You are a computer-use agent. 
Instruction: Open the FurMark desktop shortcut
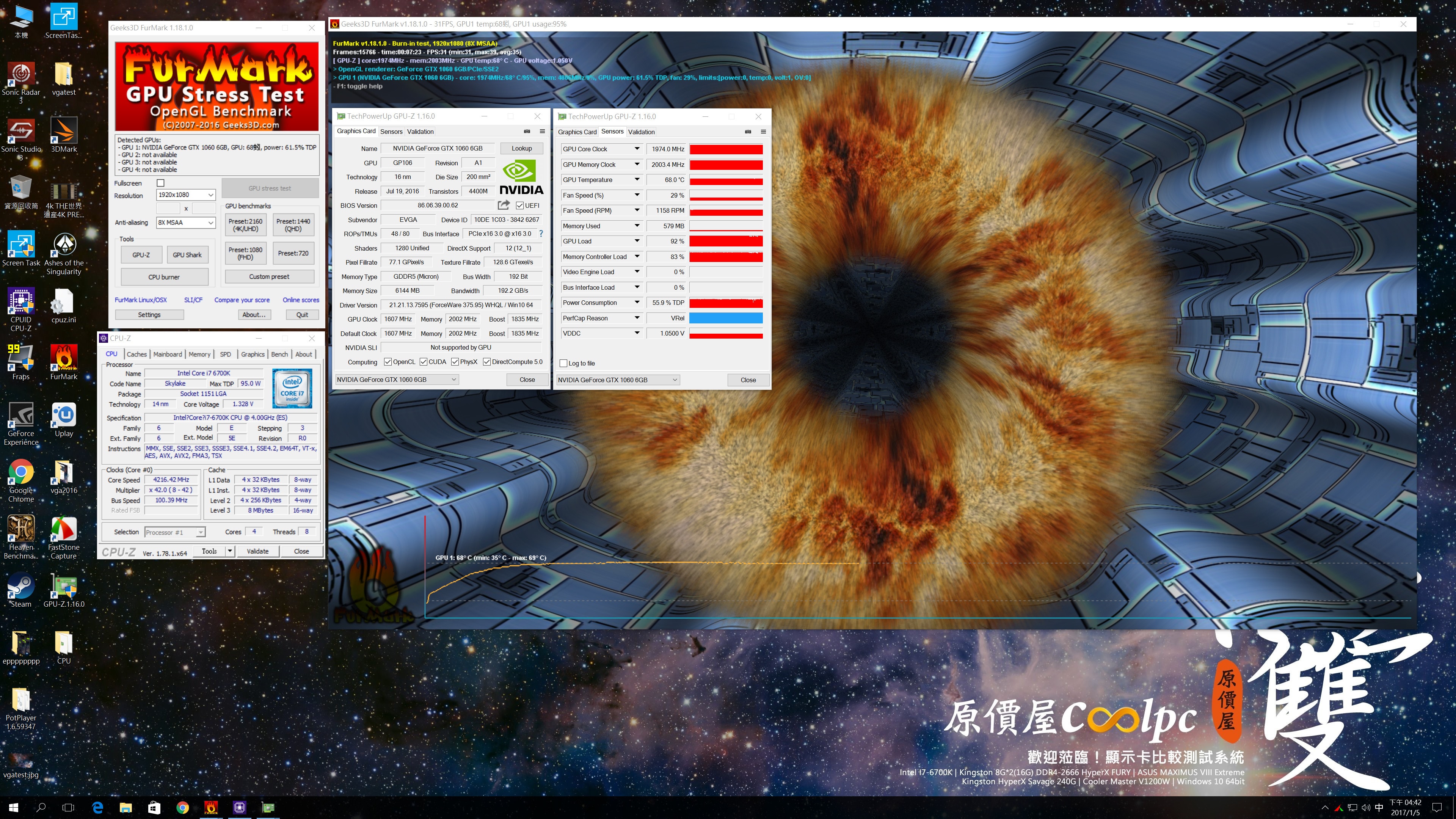[x=64, y=362]
